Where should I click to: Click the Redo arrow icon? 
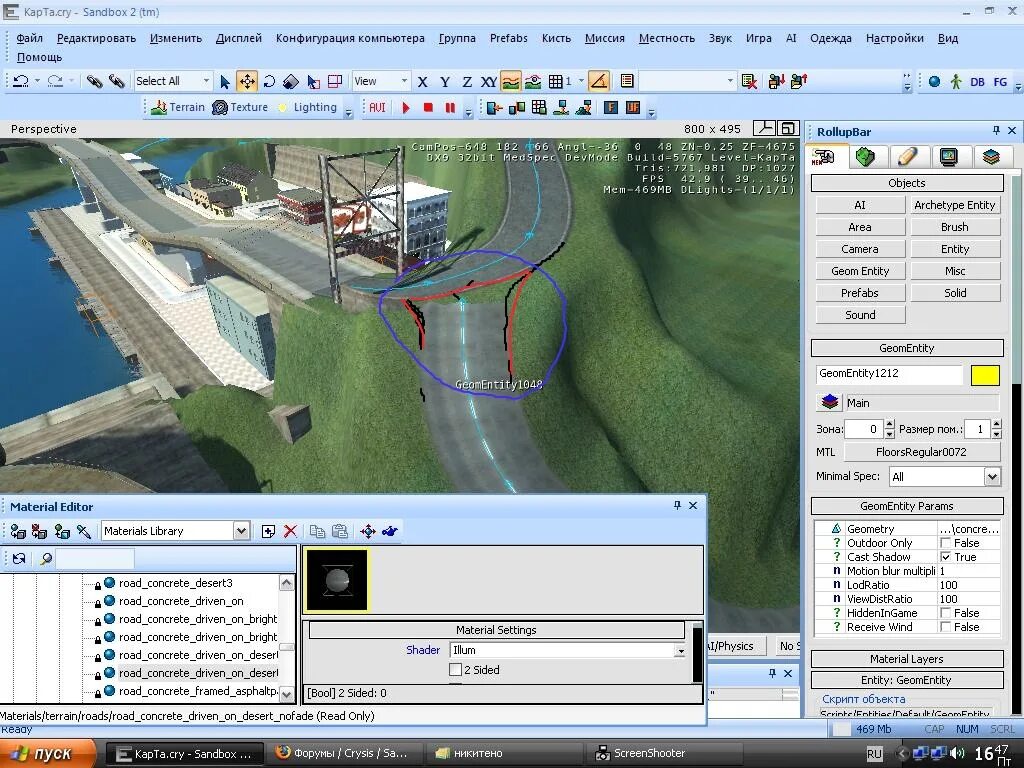(55, 81)
